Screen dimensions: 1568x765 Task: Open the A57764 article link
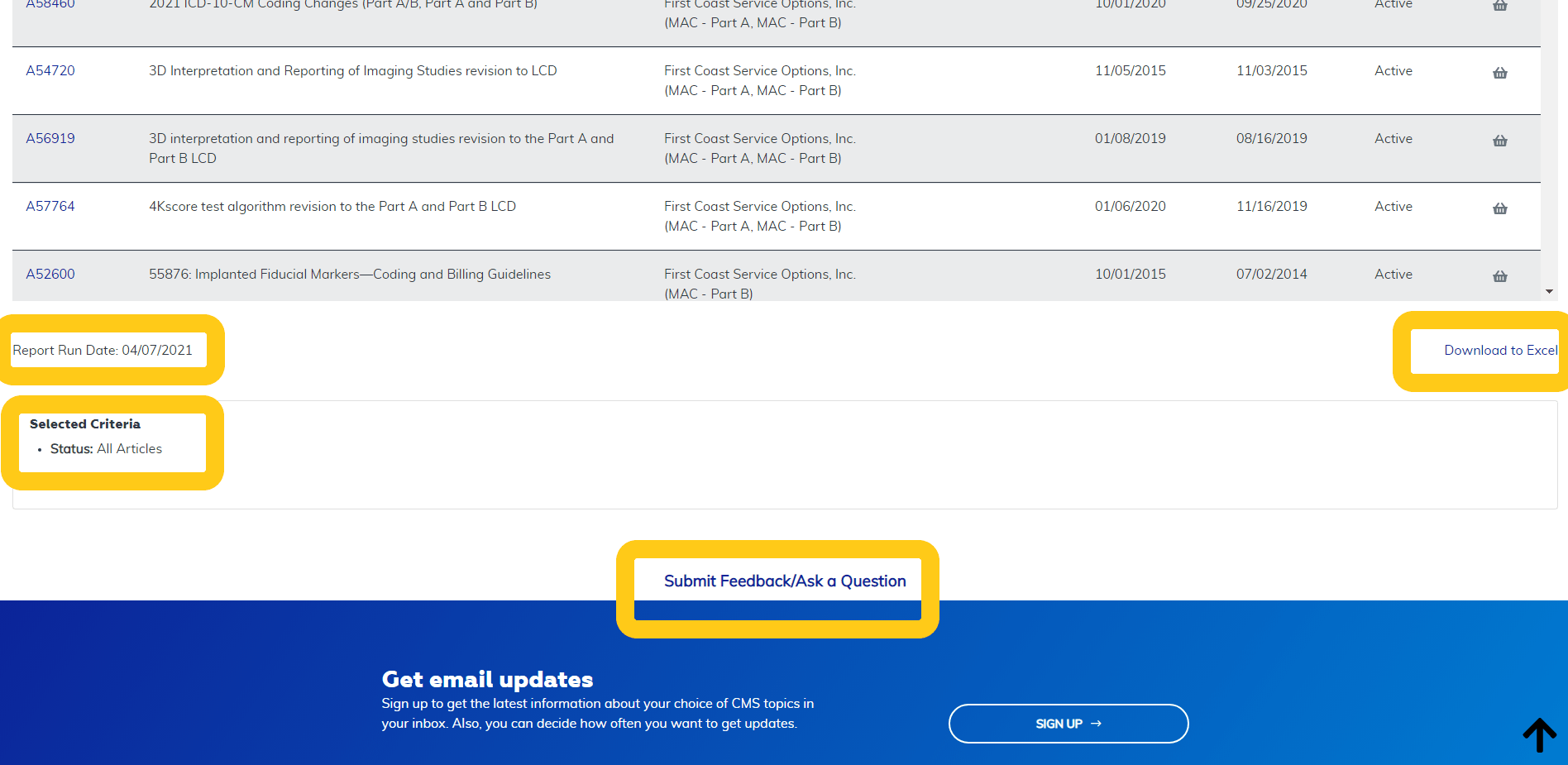point(50,207)
